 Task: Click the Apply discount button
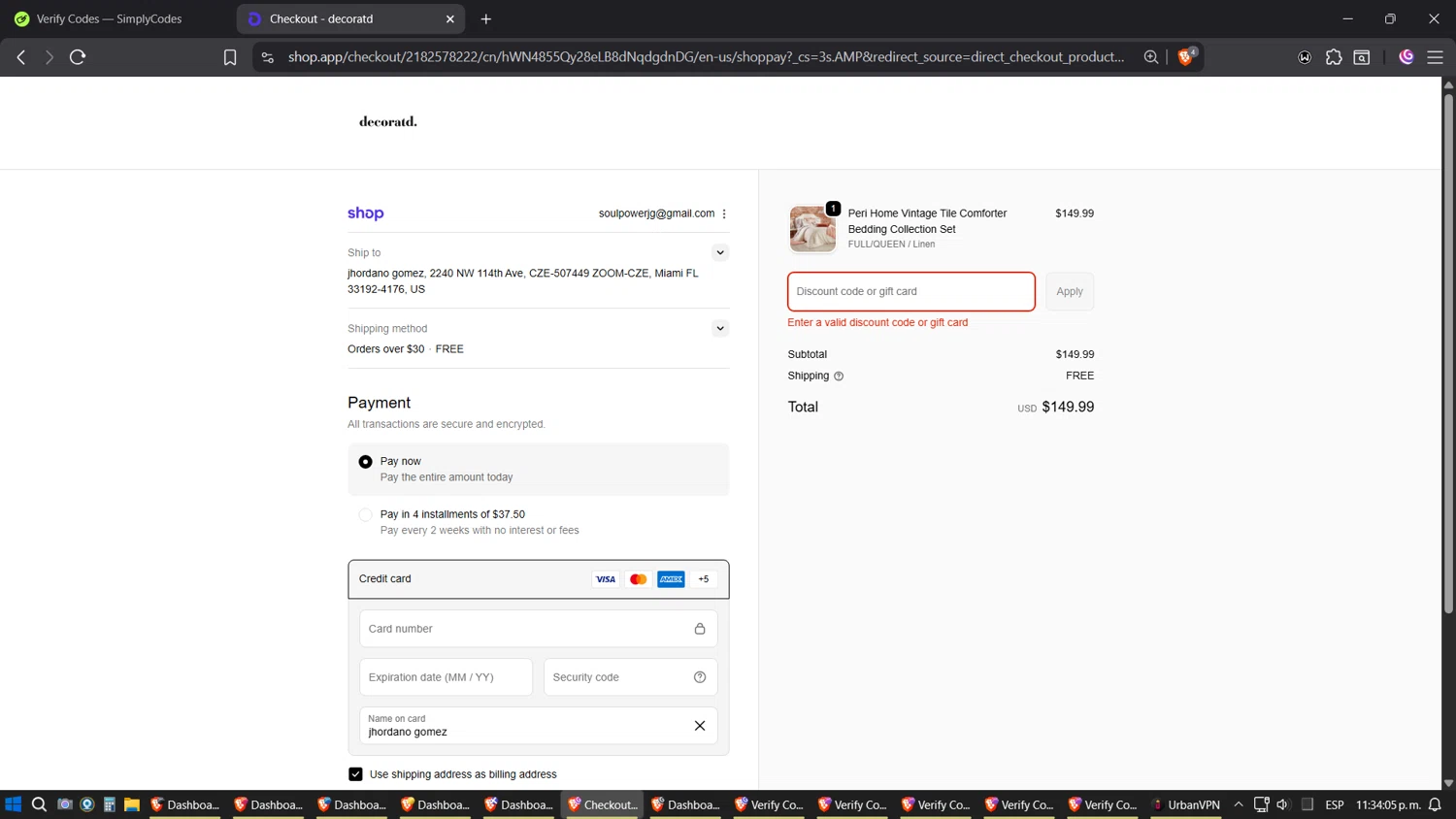[x=1070, y=291]
